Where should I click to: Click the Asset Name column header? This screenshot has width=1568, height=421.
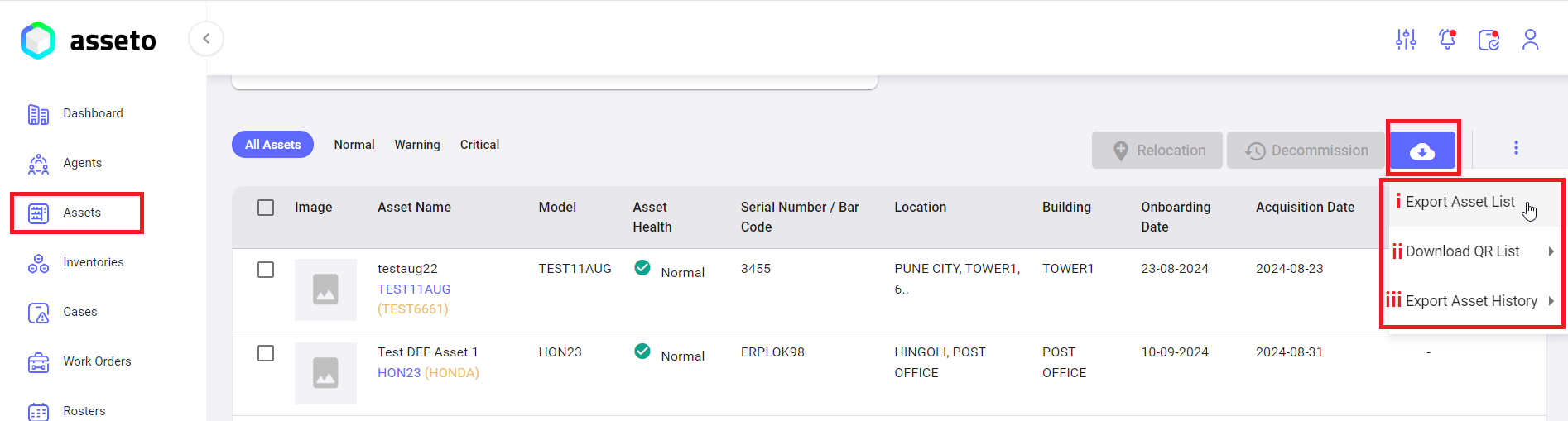tap(414, 208)
